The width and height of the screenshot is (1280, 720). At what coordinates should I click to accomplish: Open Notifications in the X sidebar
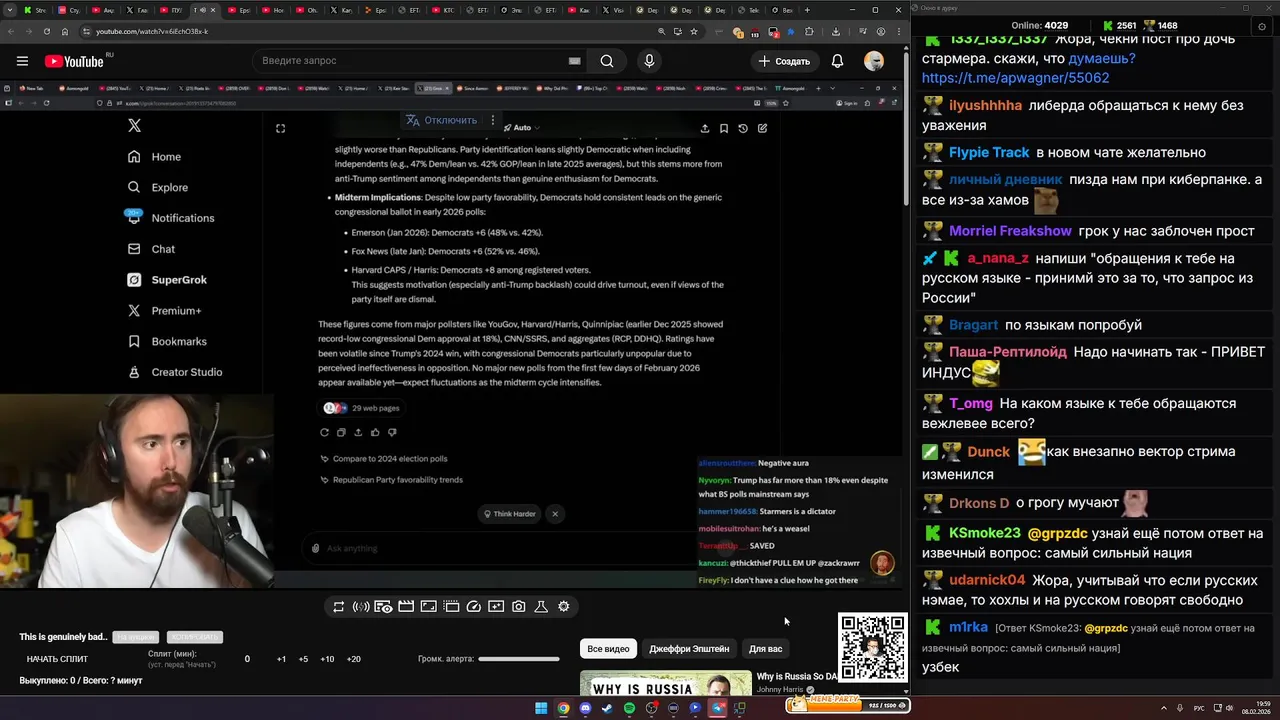[170, 218]
